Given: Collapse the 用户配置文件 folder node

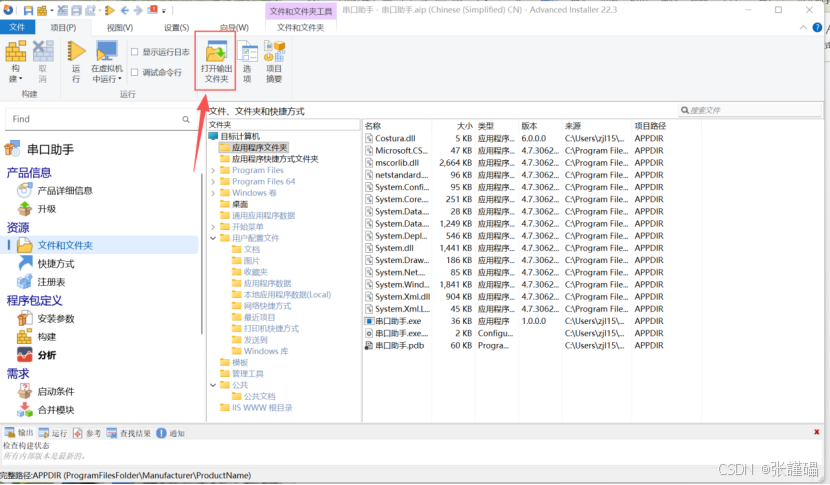Looking at the screenshot, I should (x=213, y=238).
